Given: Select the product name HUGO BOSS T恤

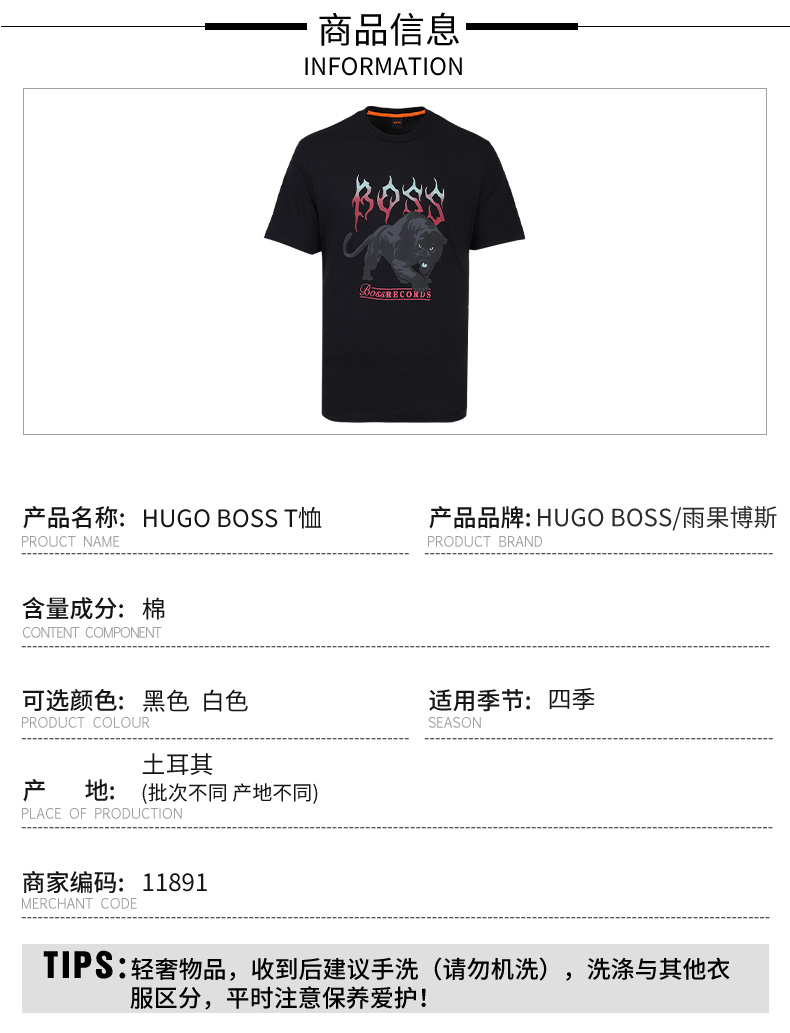Looking at the screenshot, I should click(232, 518).
